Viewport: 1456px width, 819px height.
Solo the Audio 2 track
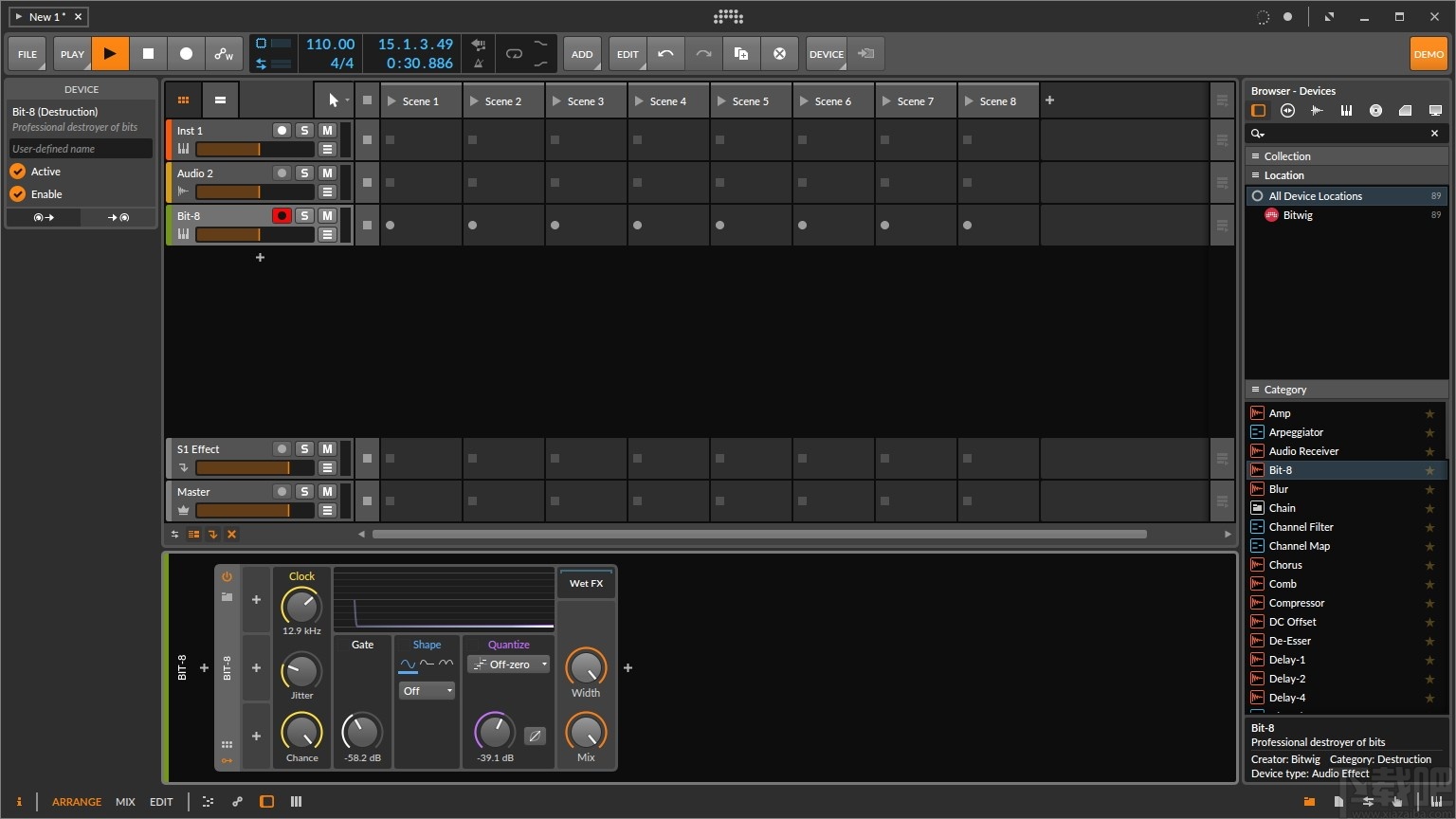[x=304, y=173]
